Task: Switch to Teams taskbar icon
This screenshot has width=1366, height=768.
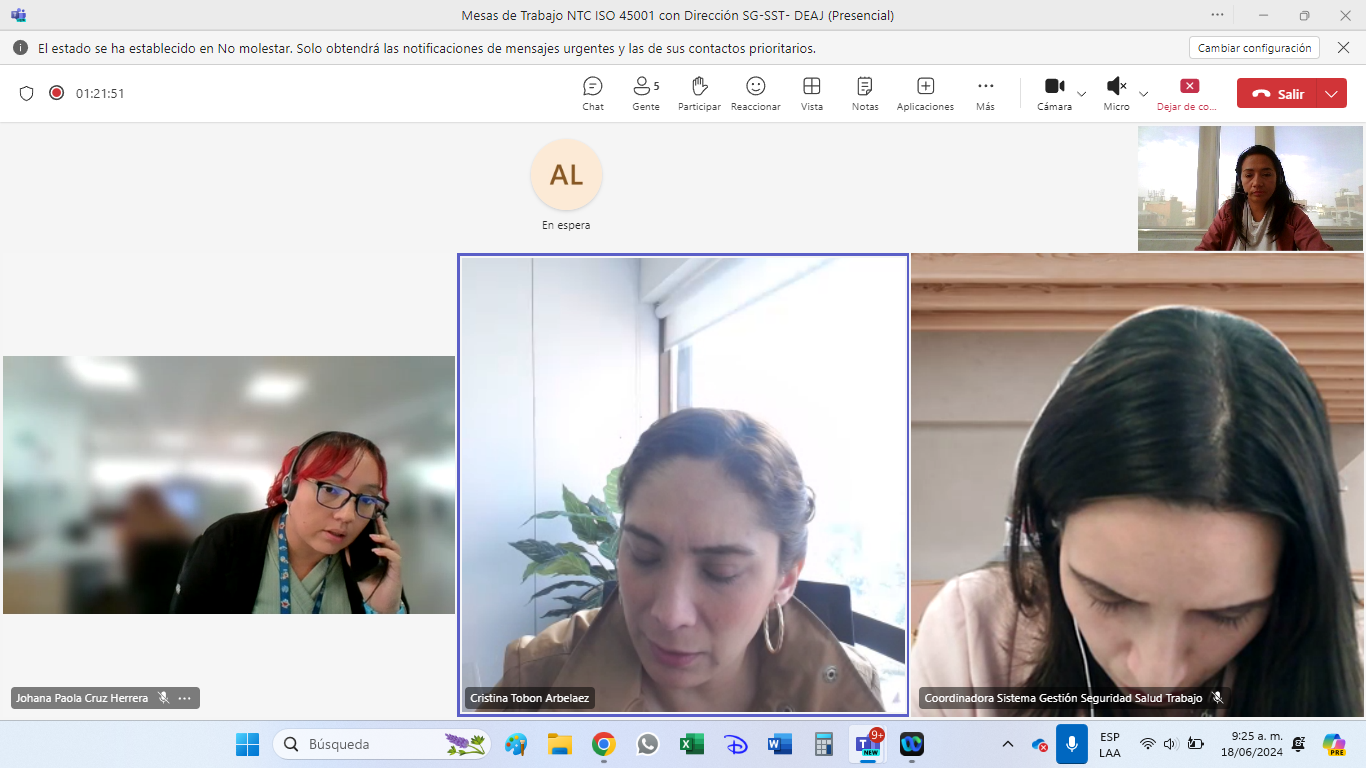Action: click(868, 744)
